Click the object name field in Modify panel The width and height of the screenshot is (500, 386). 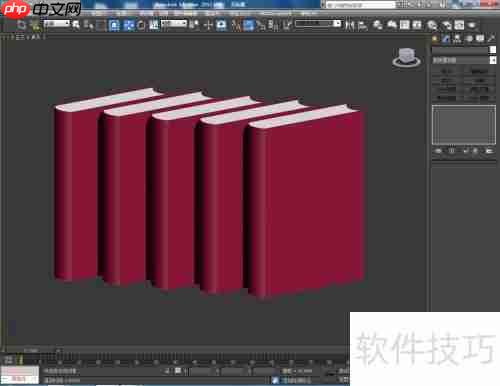point(459,50)
